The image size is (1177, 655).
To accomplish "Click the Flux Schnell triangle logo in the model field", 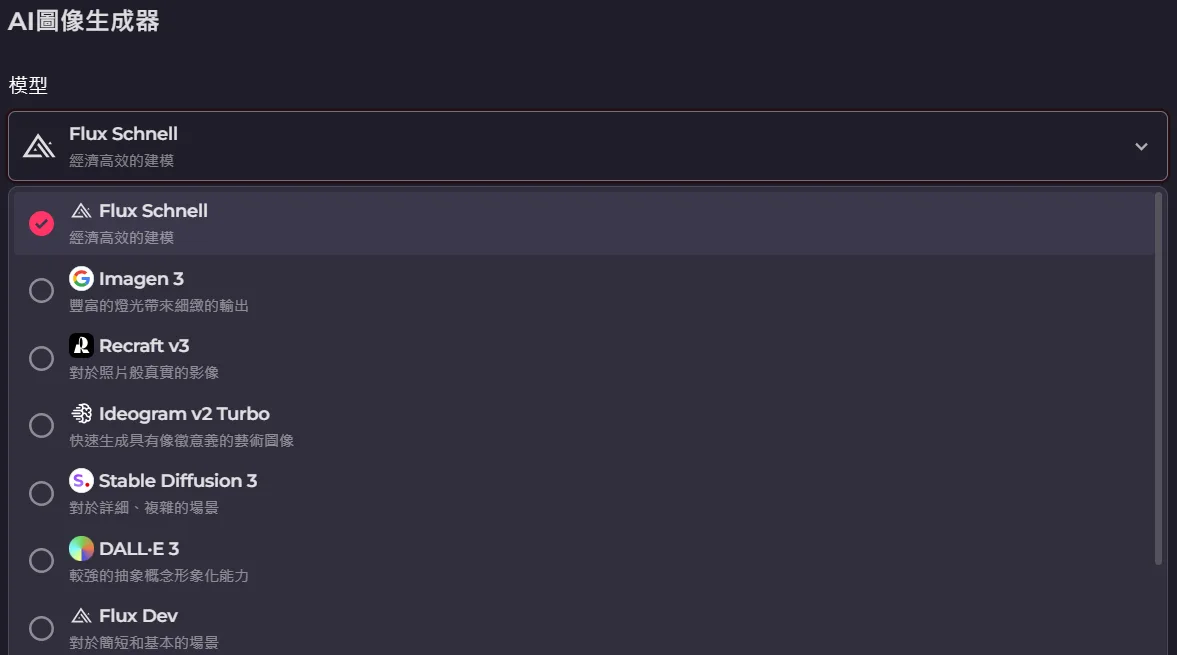I will pos(39,146).
